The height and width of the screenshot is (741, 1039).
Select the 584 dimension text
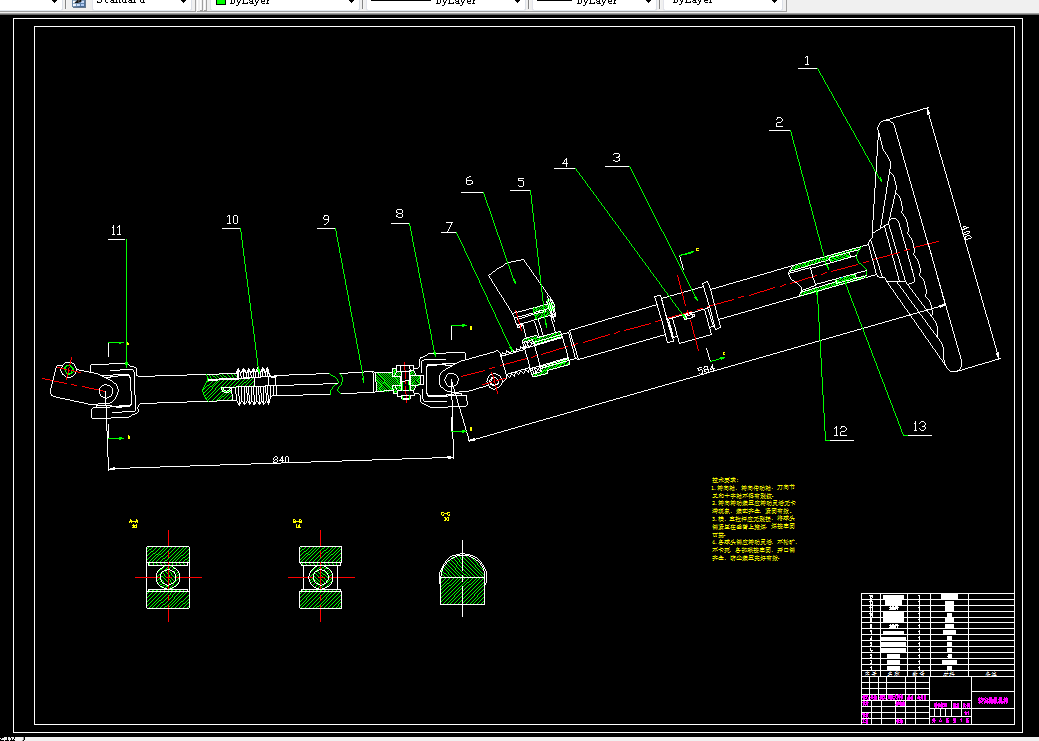click(706, 370)
